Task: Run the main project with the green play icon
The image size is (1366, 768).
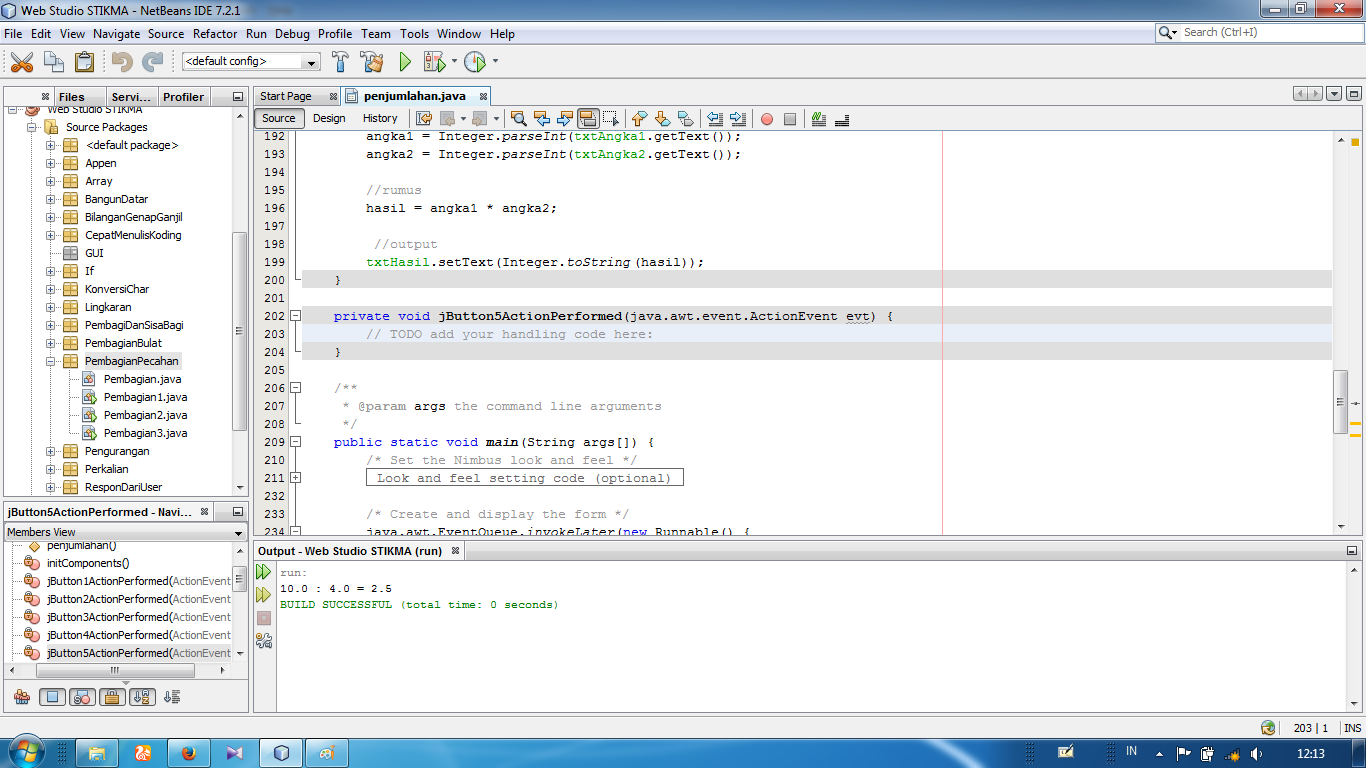Action: click(405, 61)
